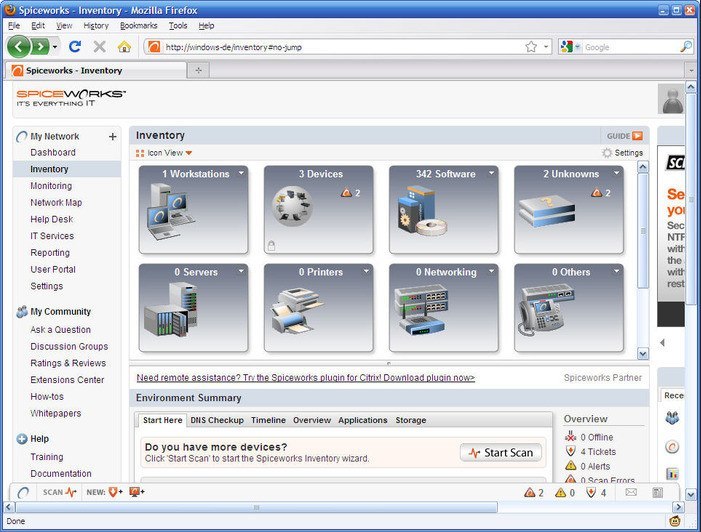Open the Documentation help link
This screenshot has height=532, width=701.
[x=61, y=473]
